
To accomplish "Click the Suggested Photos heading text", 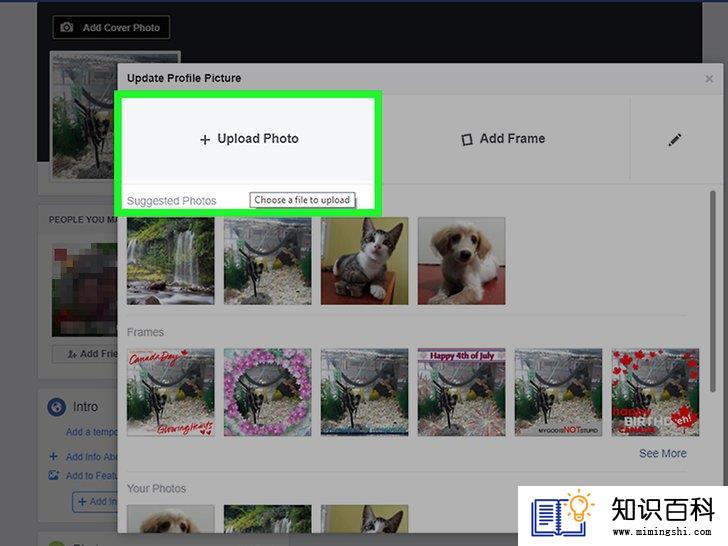I will 172,201.
